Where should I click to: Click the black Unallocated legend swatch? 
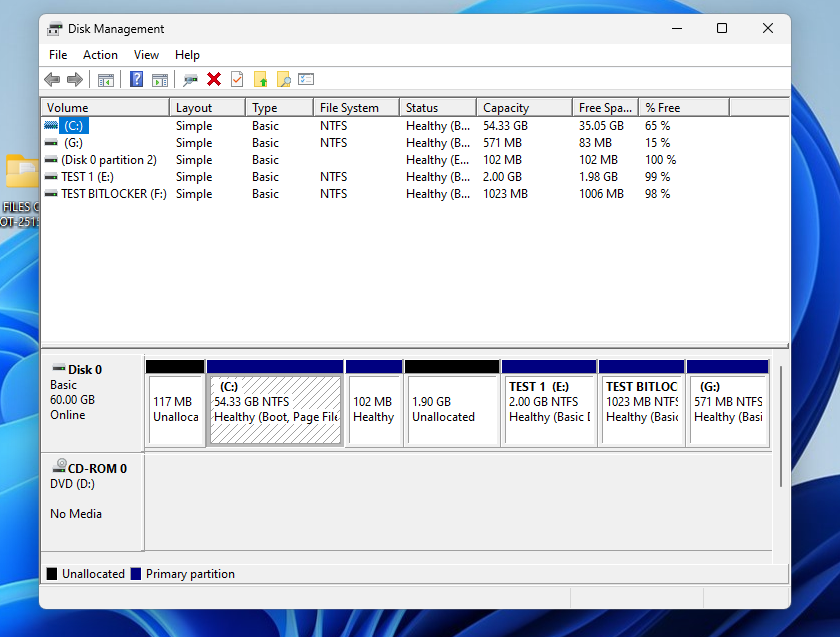[52, 574]
